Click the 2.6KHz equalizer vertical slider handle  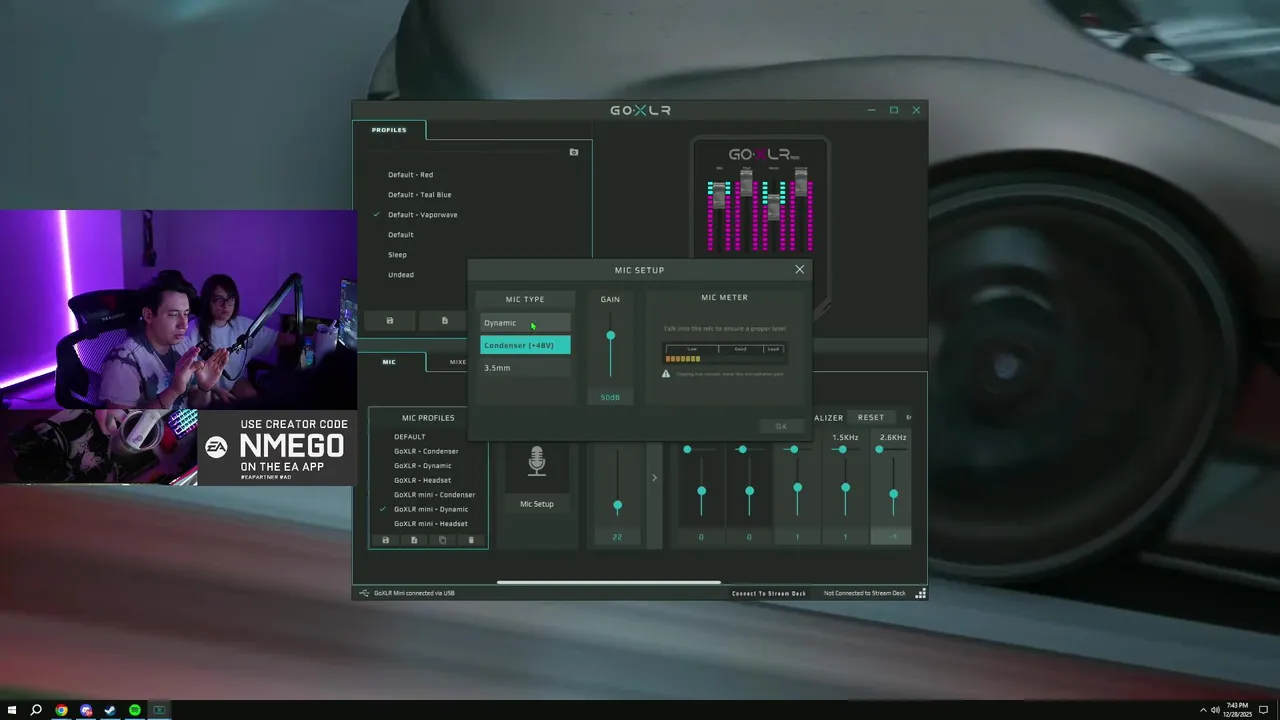click(893, 494)
